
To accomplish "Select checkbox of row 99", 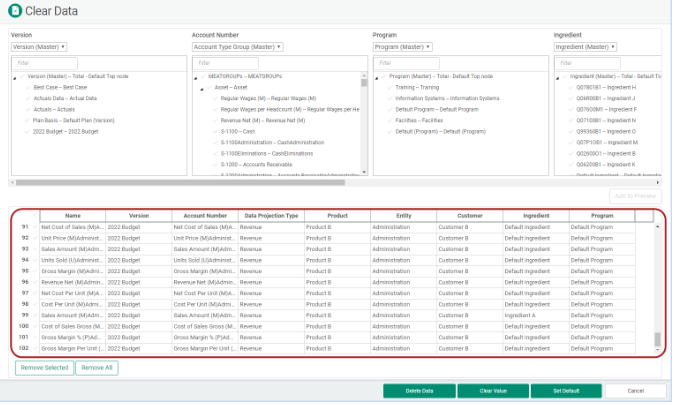I will tap(35, 315).
